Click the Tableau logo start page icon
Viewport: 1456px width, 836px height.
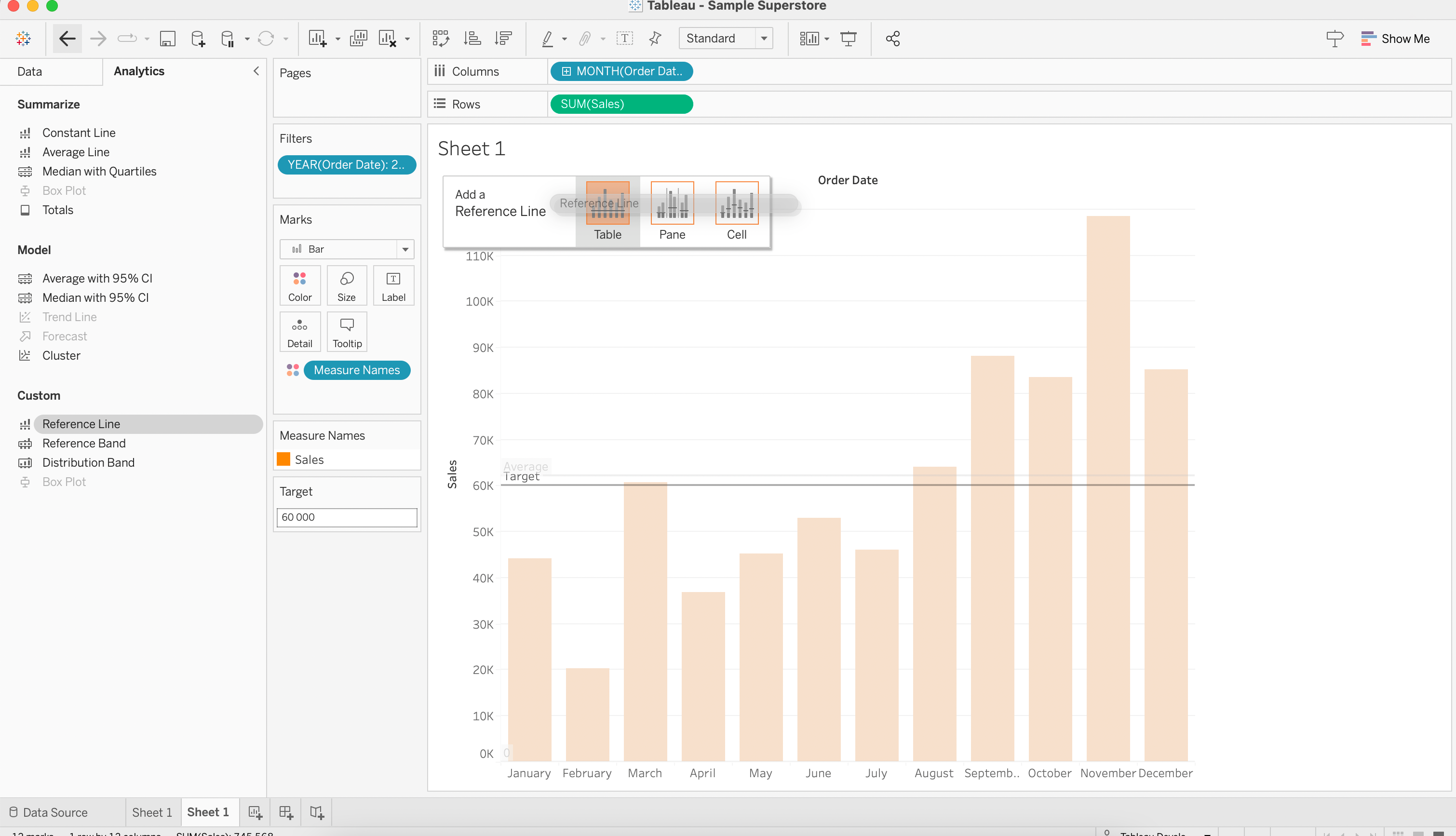click(x=24, y=39)
